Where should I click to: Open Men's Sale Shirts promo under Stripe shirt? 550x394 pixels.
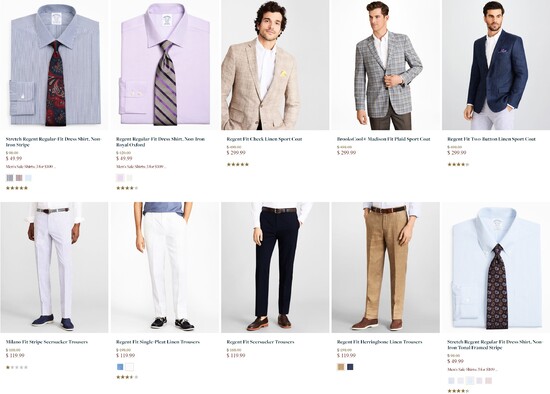point(31,167)
